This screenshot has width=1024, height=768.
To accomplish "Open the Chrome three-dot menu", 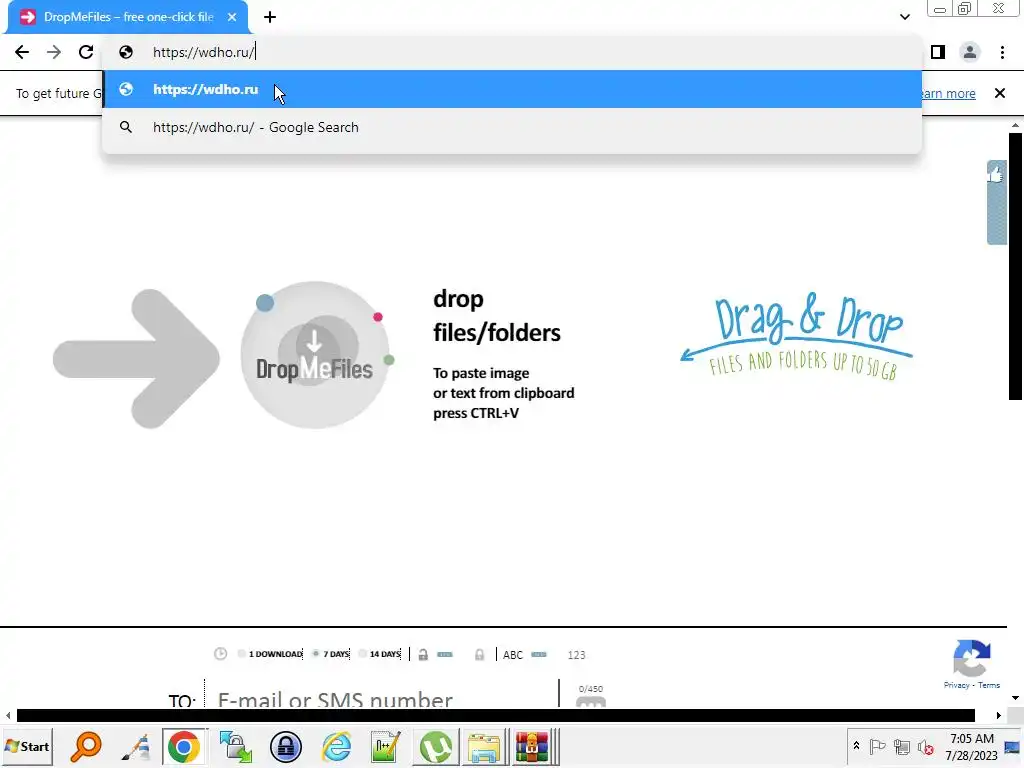I will coord(1002,52).
